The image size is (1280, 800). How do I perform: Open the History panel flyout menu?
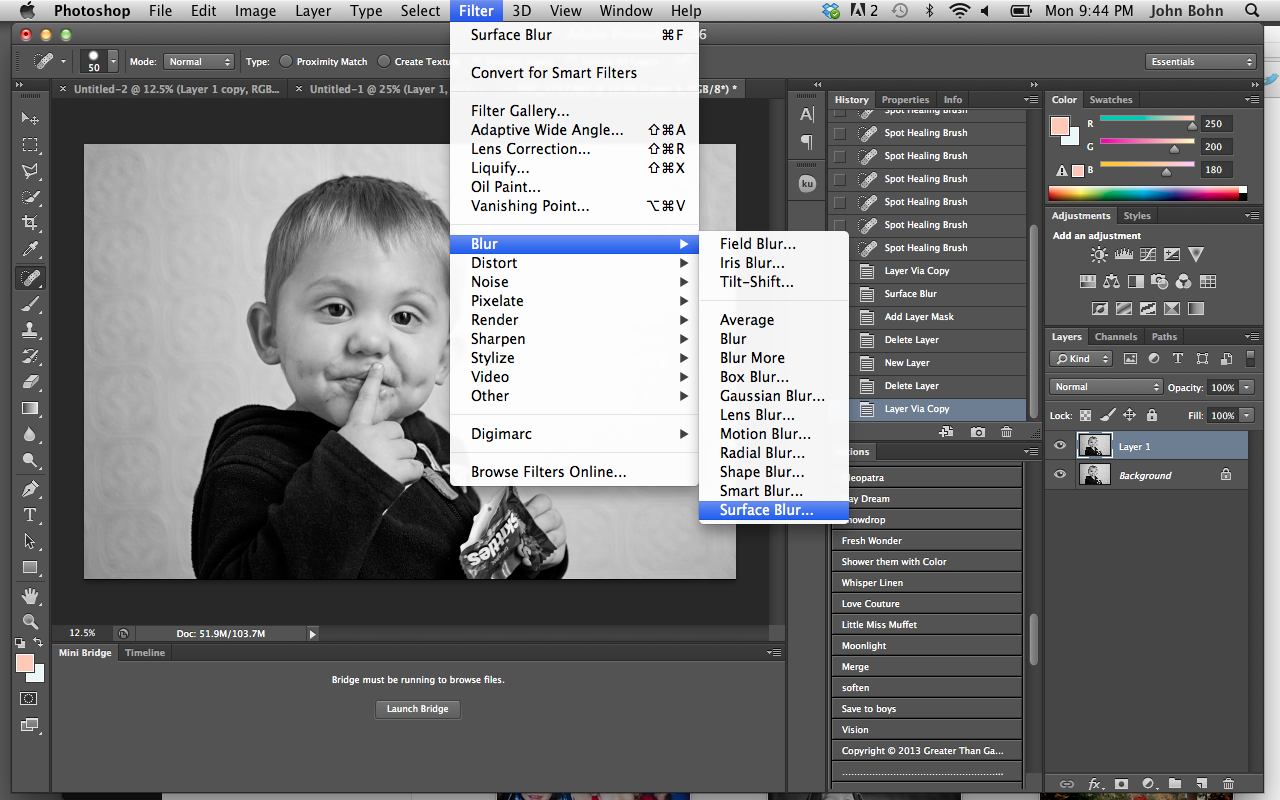1030,99
